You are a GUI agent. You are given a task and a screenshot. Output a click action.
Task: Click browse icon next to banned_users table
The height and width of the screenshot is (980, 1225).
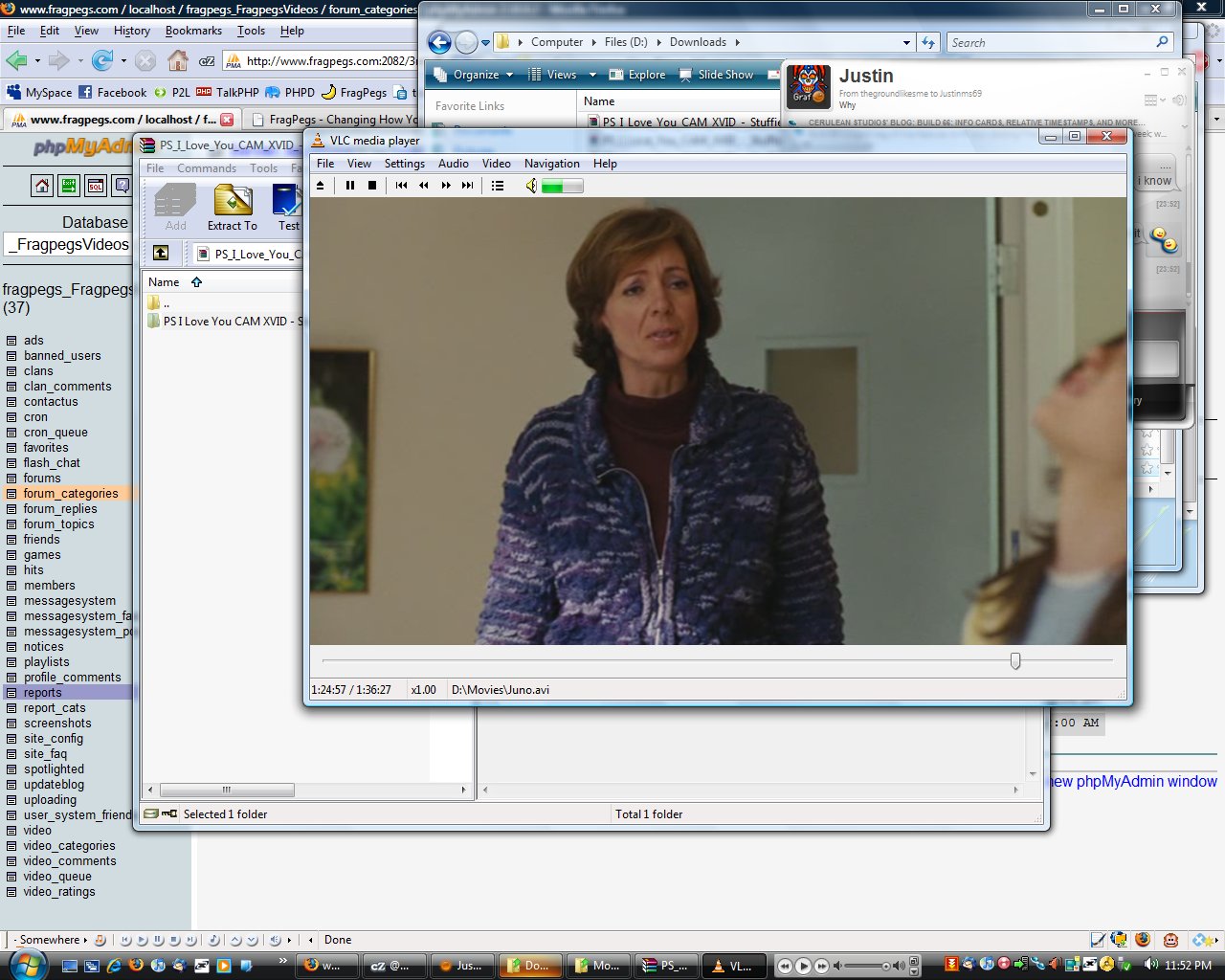pyautogui.click(x=11, y=356)
